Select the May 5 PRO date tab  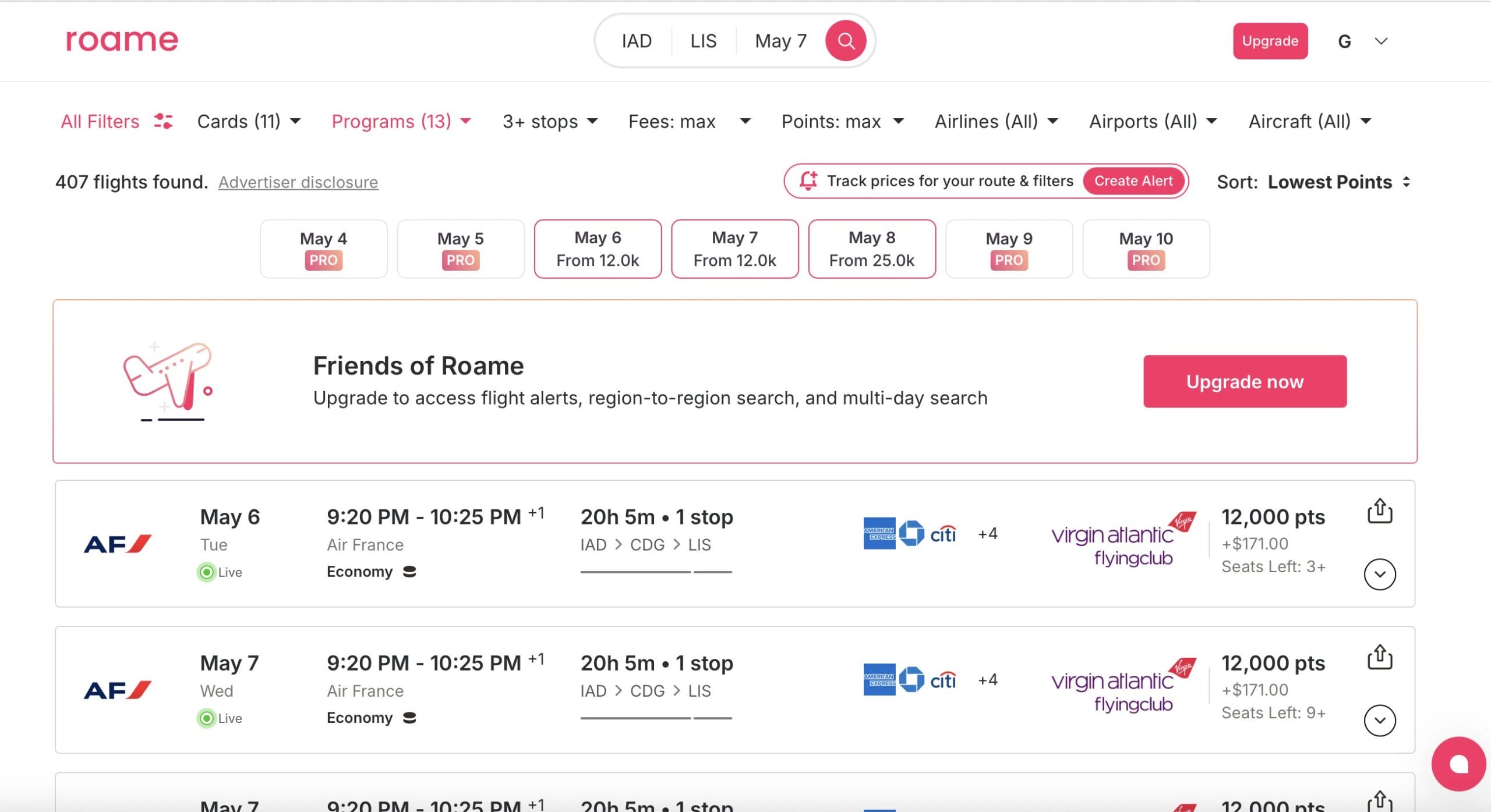(461, 249)
